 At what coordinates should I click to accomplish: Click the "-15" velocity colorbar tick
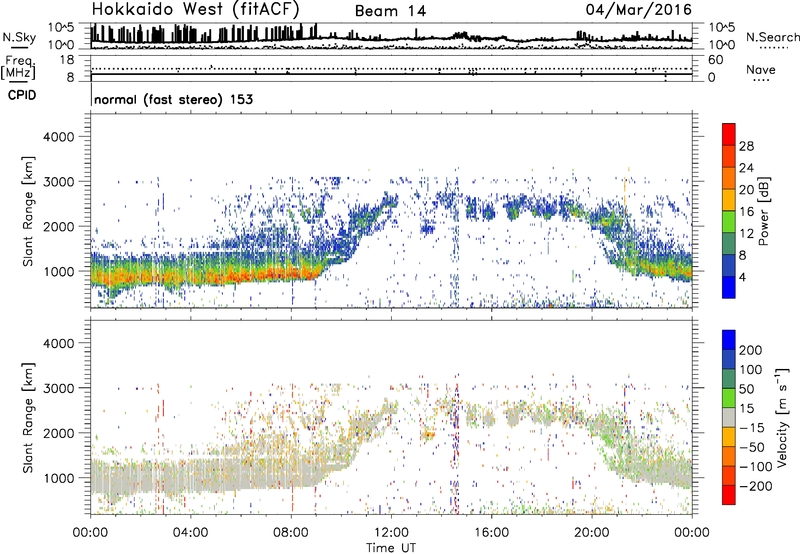tap(752, 428)
